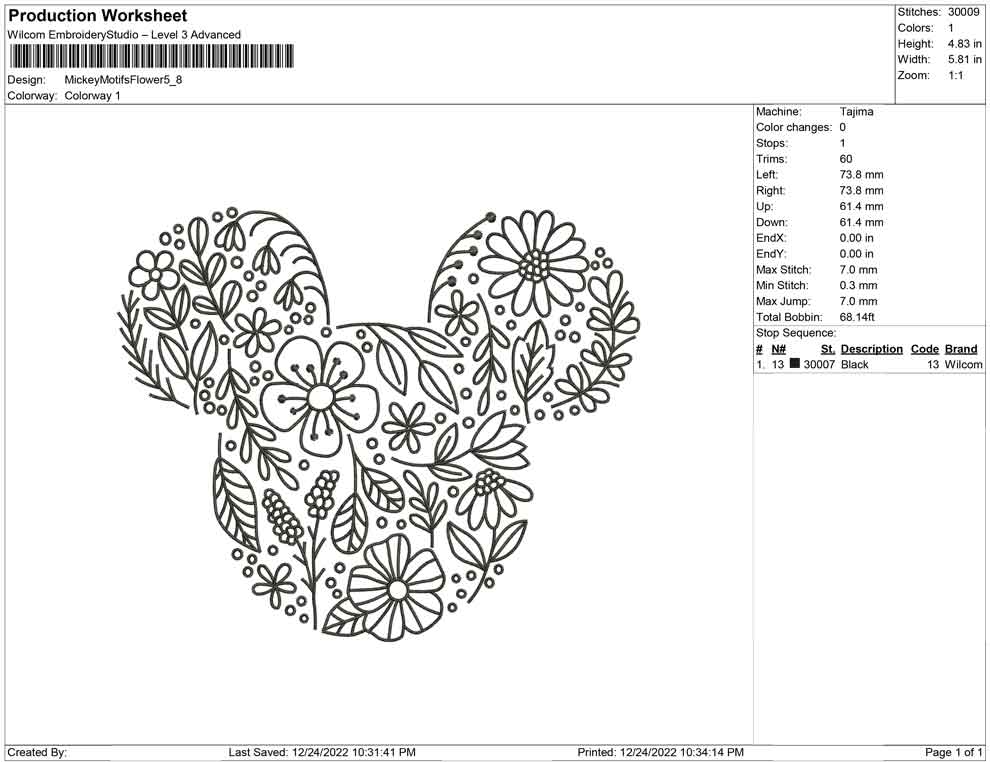This screenshot has width=990, height=762.
Task: Select the design name MickeyMotifsFlower5_8
Action: 123,80
